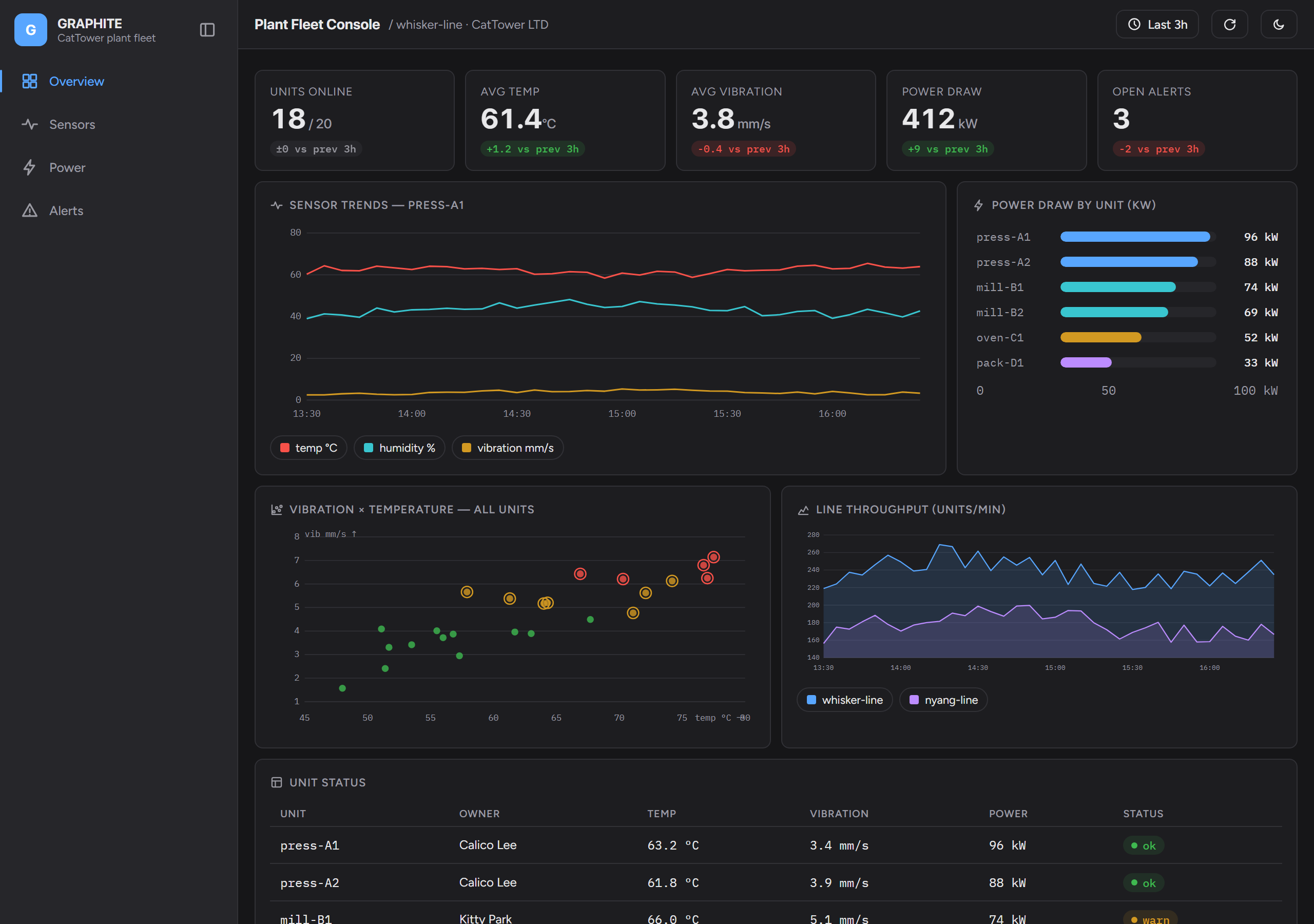
Task: Sort by the UNIT column header
Action: tap(293, 814)
